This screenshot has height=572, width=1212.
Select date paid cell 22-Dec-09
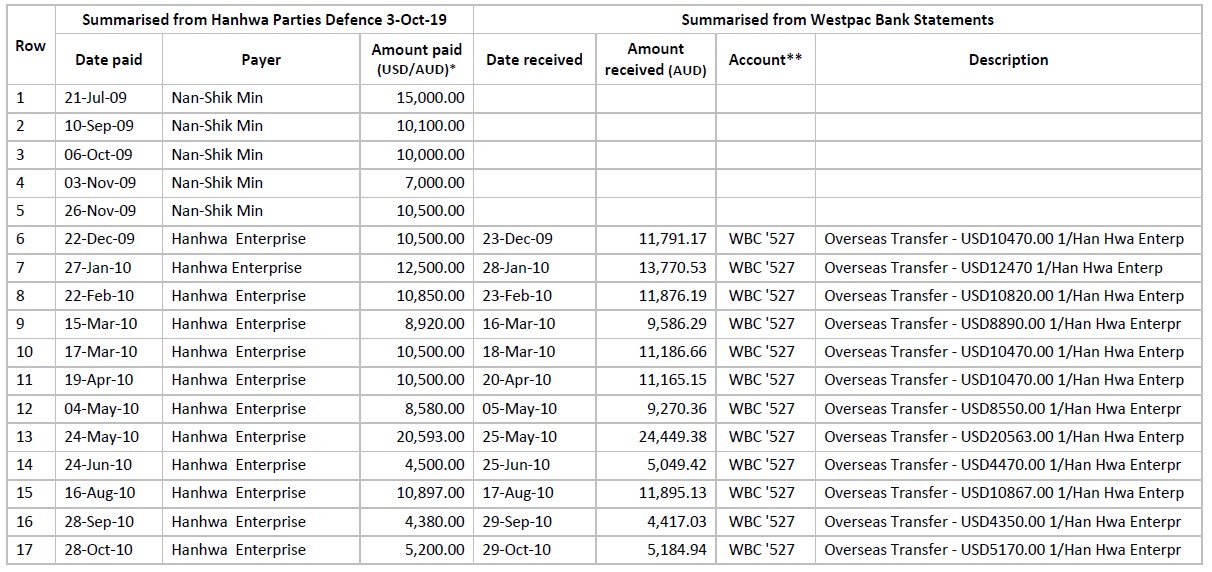click(98, 239)
